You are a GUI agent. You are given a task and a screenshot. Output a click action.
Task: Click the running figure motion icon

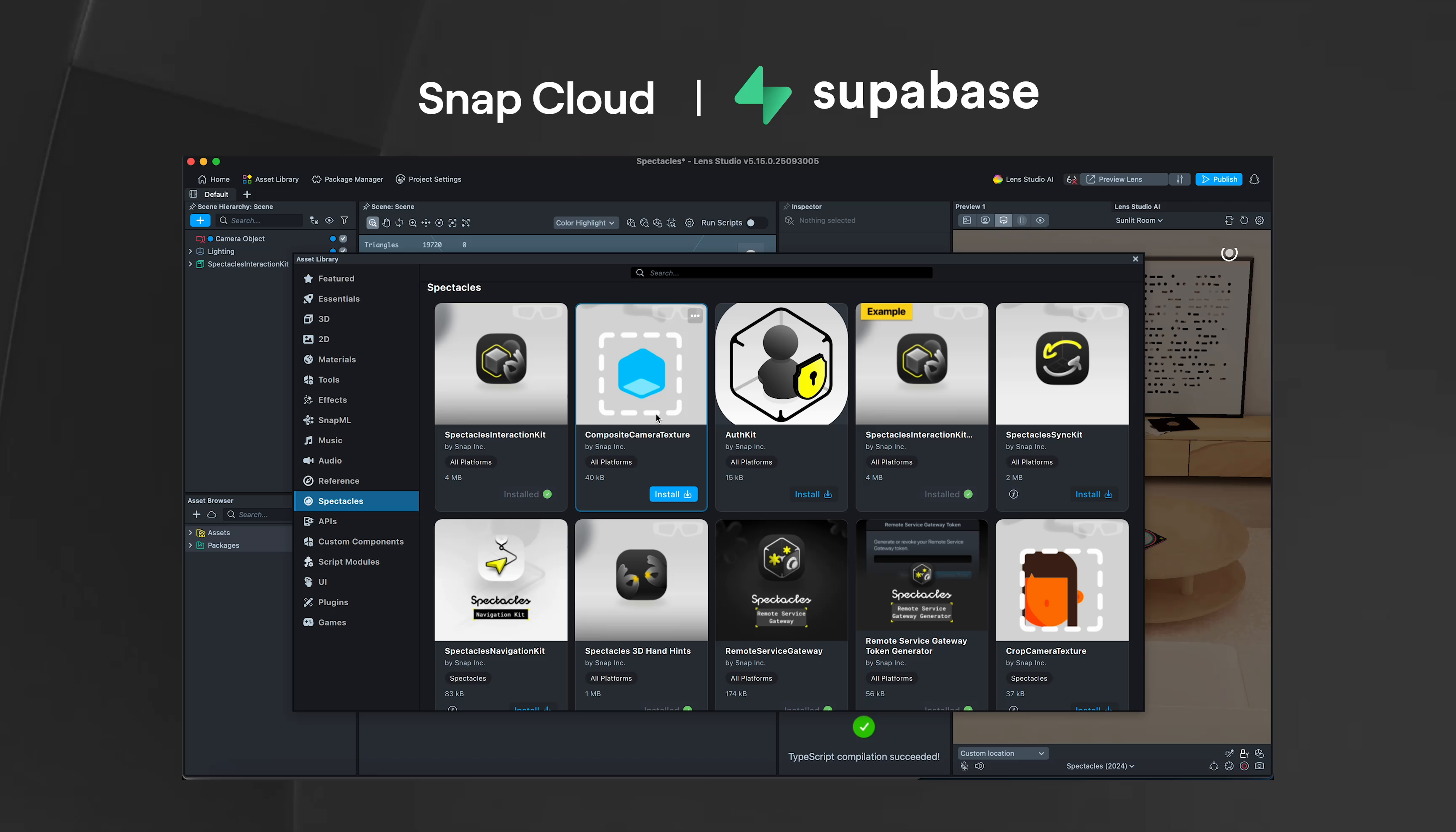click(x=1228, y=753)
